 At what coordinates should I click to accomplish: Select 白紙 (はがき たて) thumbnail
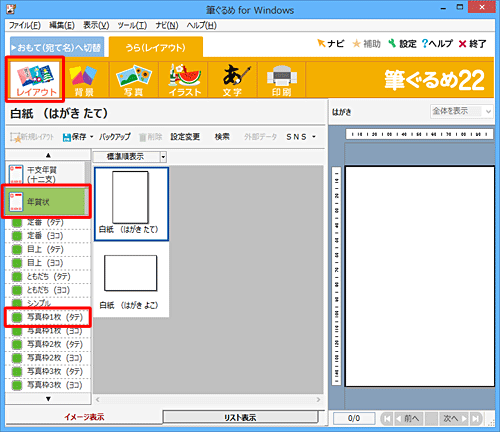pyautogui.click(x=131, y=204)
